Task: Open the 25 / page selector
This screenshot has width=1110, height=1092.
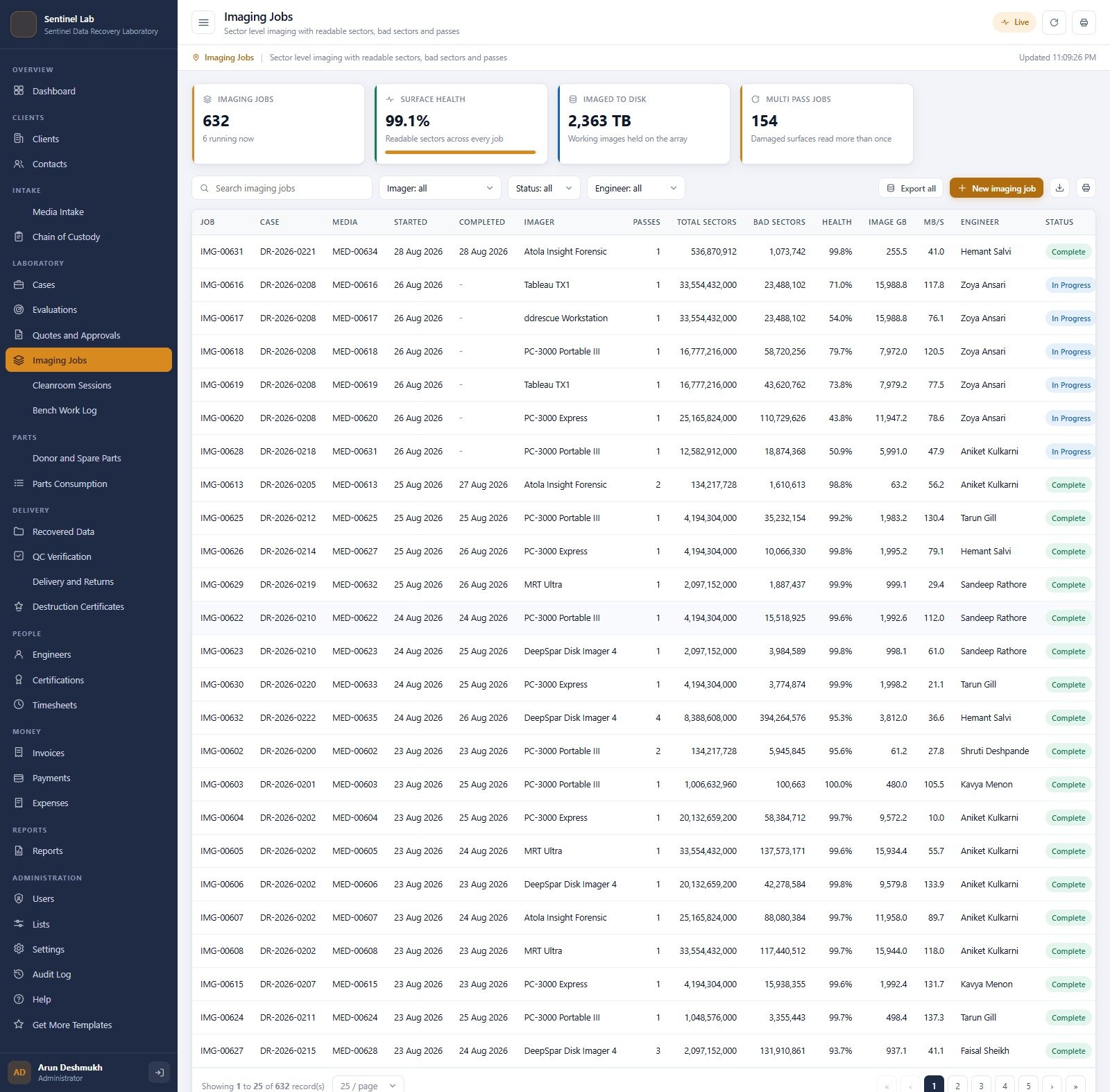Action: (368, 1085)
